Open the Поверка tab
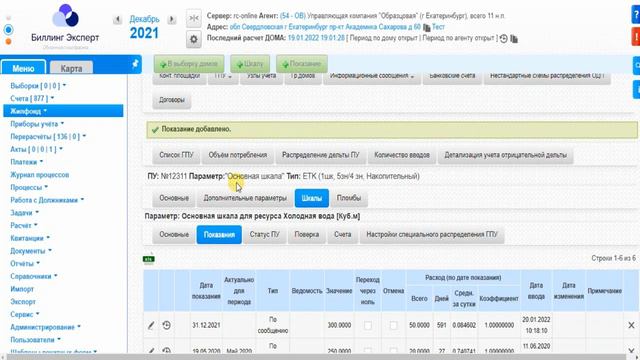640x360 pixels. click(x=307, y=235)
